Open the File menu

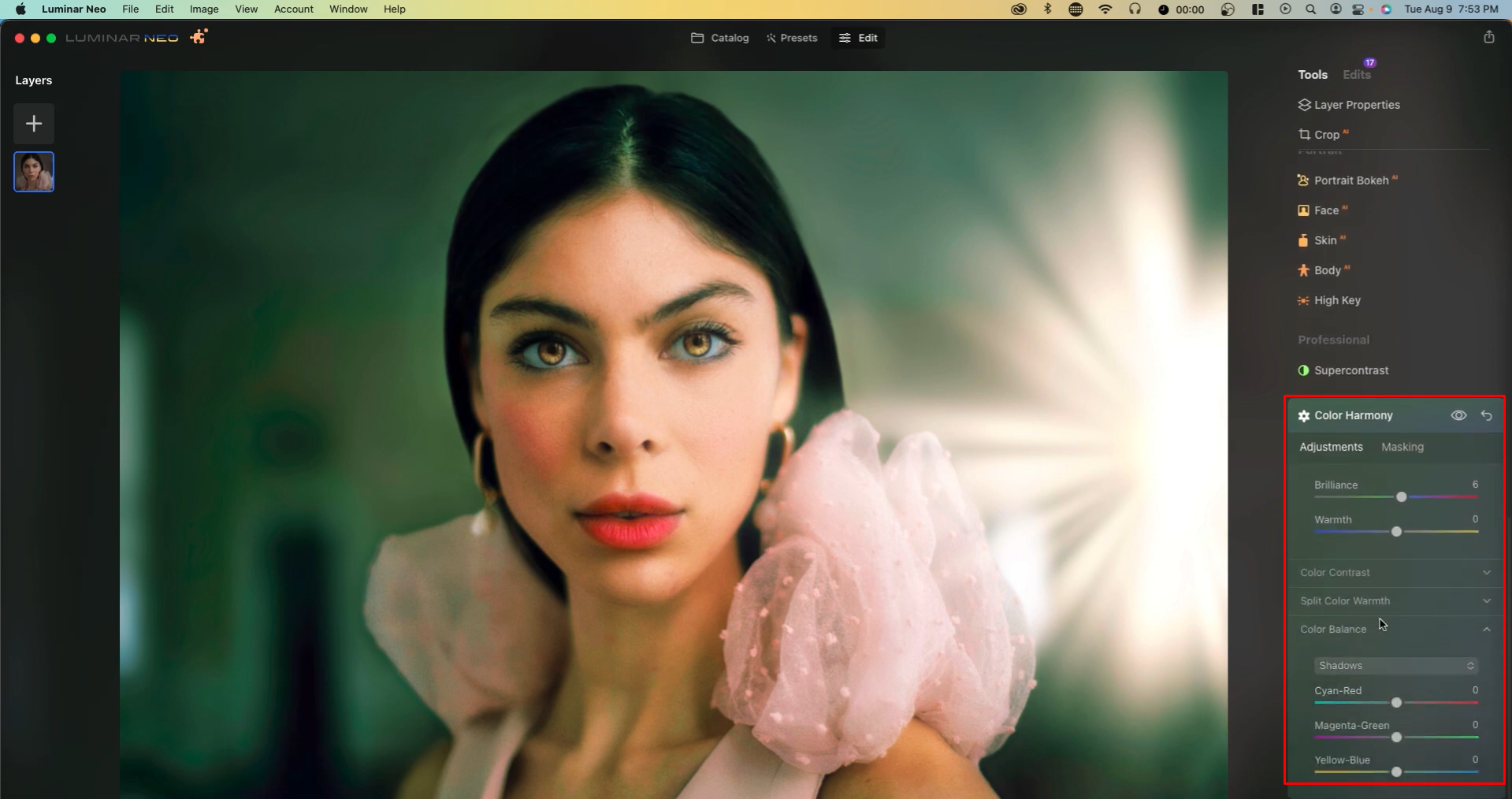tap(131, 9)
